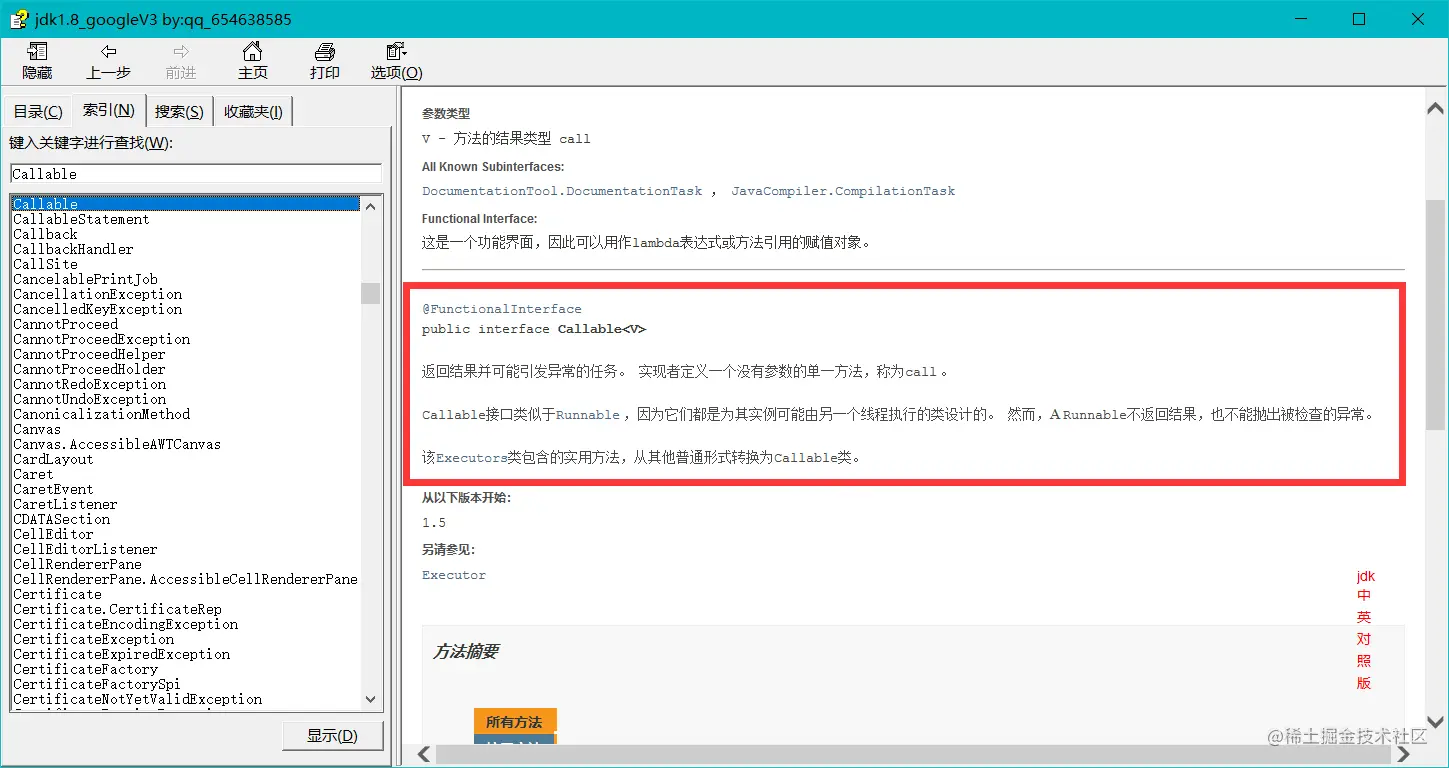The image size is (1449, 768).
Task: Open the DocumentationTool.DocumentationTask link
Action: tap(562, 191)
